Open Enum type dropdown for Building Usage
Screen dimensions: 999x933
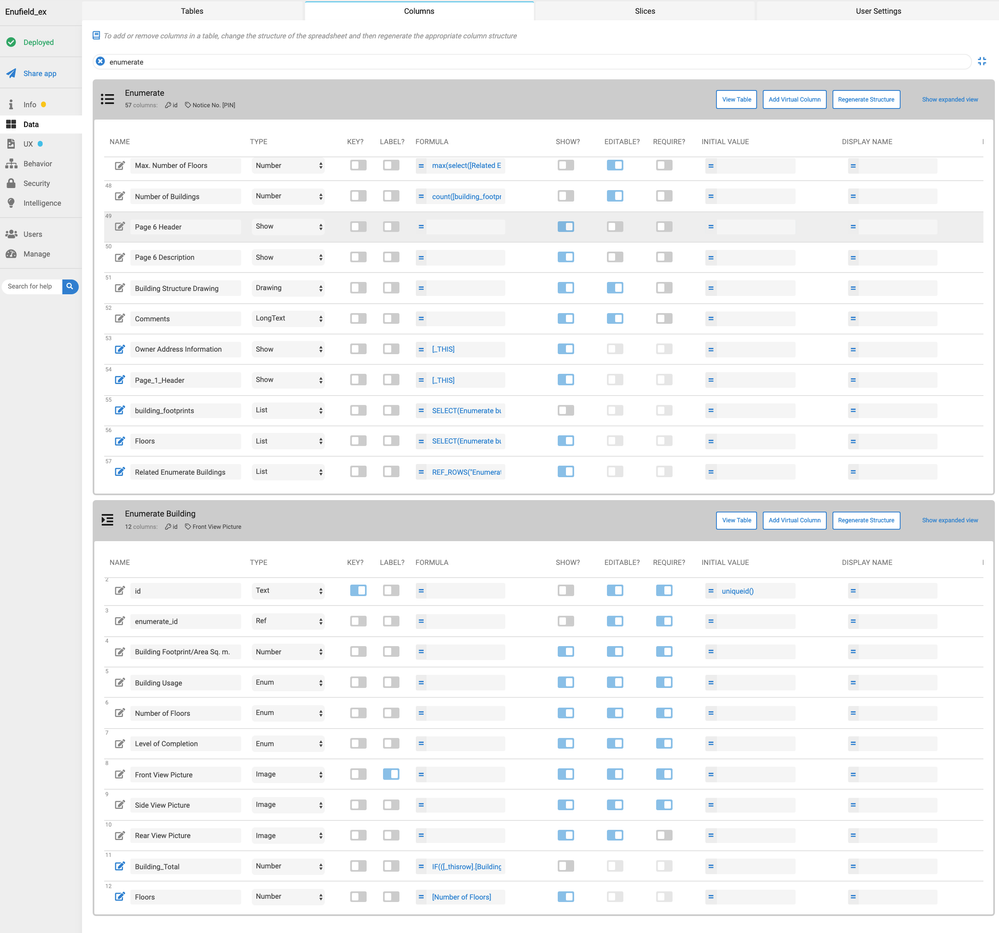point(288,683)
